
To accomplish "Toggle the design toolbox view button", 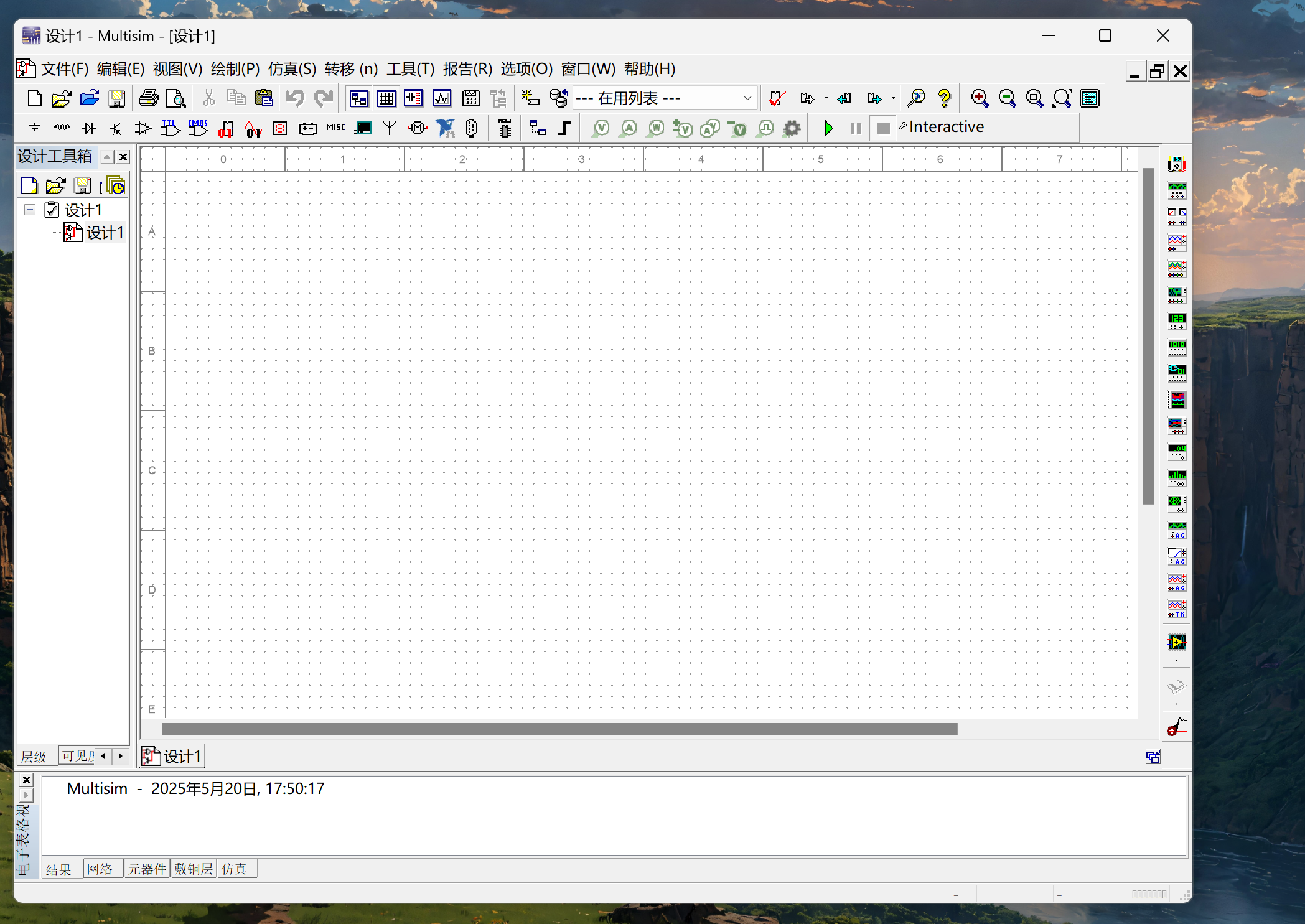I will click(x=359, y=98).
